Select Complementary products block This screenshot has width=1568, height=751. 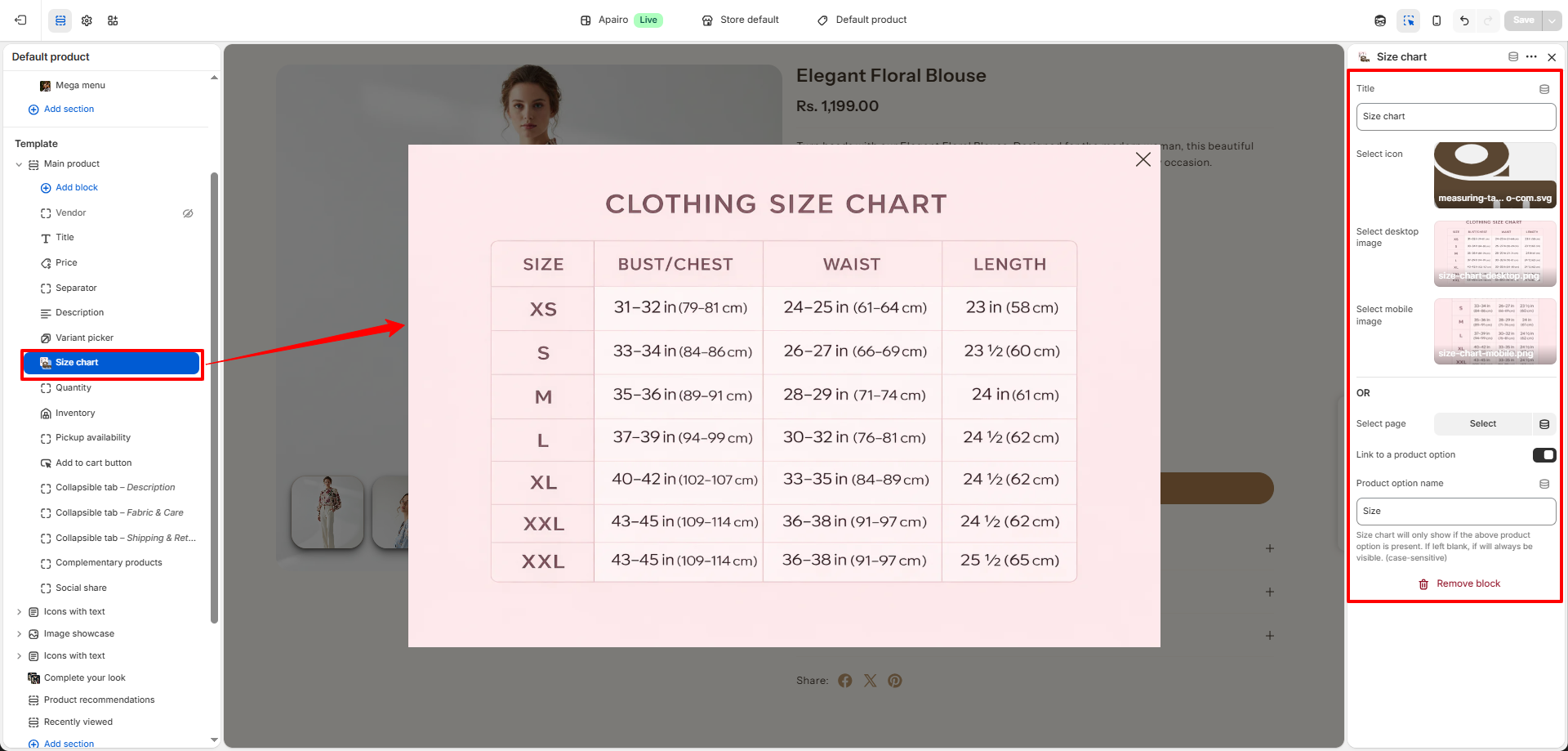[109, 563]
